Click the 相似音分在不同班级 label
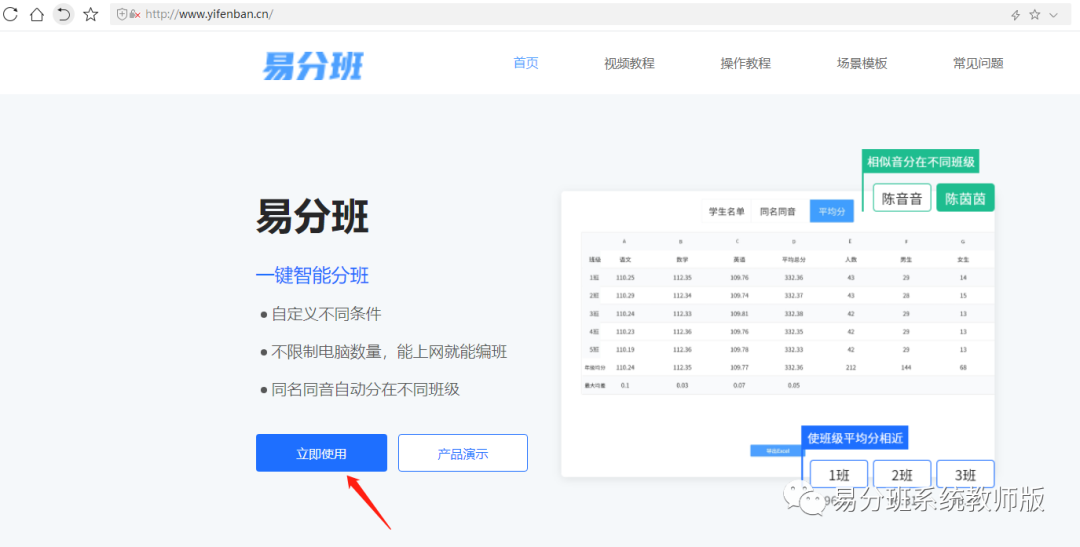1080x547 pixels. (921, 162)
